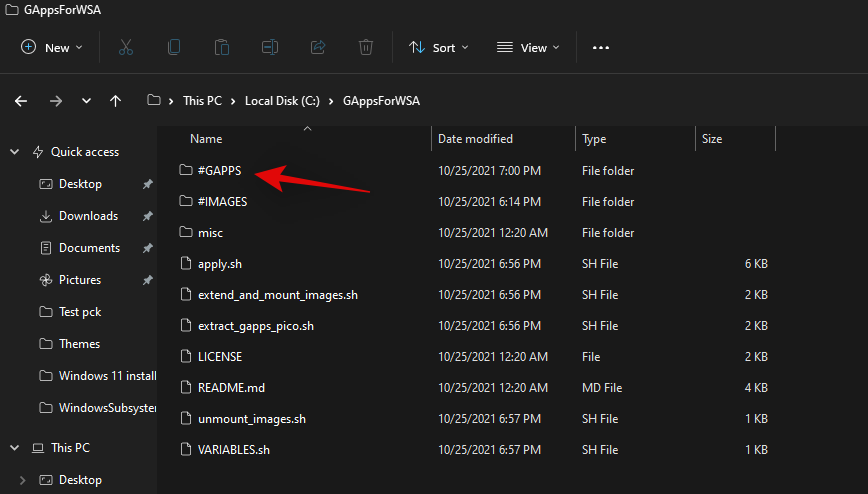
Task: Open the New item dropdown
Action: point(52,47)
